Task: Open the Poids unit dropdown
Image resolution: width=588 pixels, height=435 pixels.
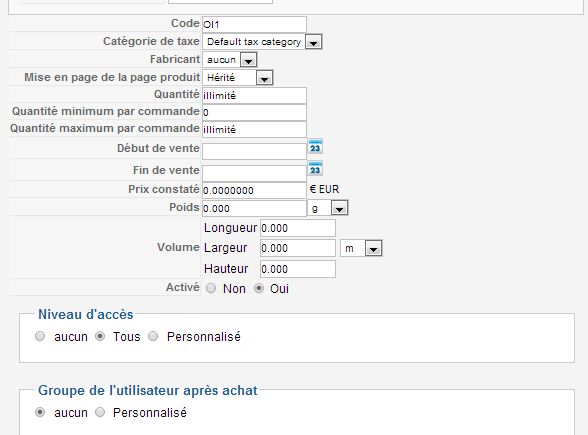Action: tap(328, 208)
